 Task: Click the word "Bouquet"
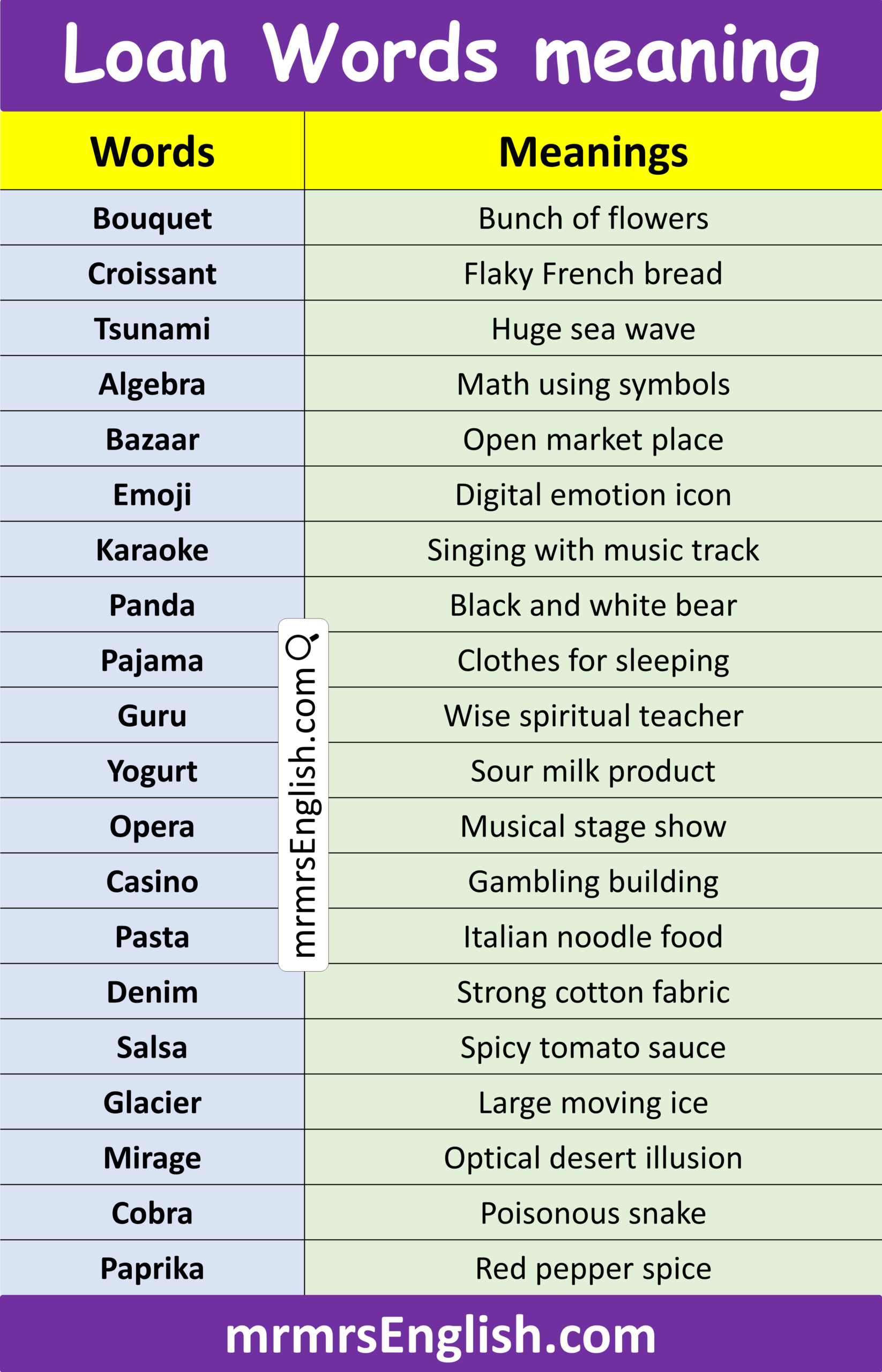coord(152,218)
